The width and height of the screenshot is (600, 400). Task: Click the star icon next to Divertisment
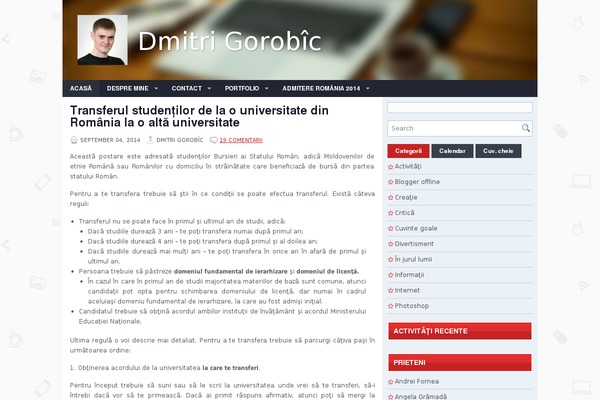391,244
